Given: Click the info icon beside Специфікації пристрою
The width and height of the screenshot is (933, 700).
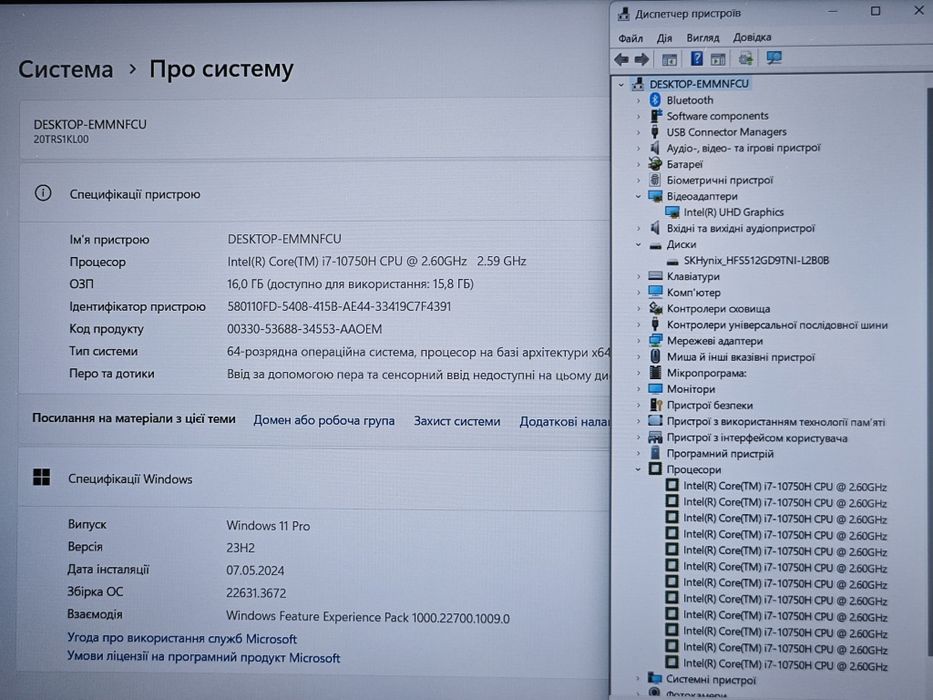Looking at the screenshot, I should pyautogui.click(x=43, y=193).
